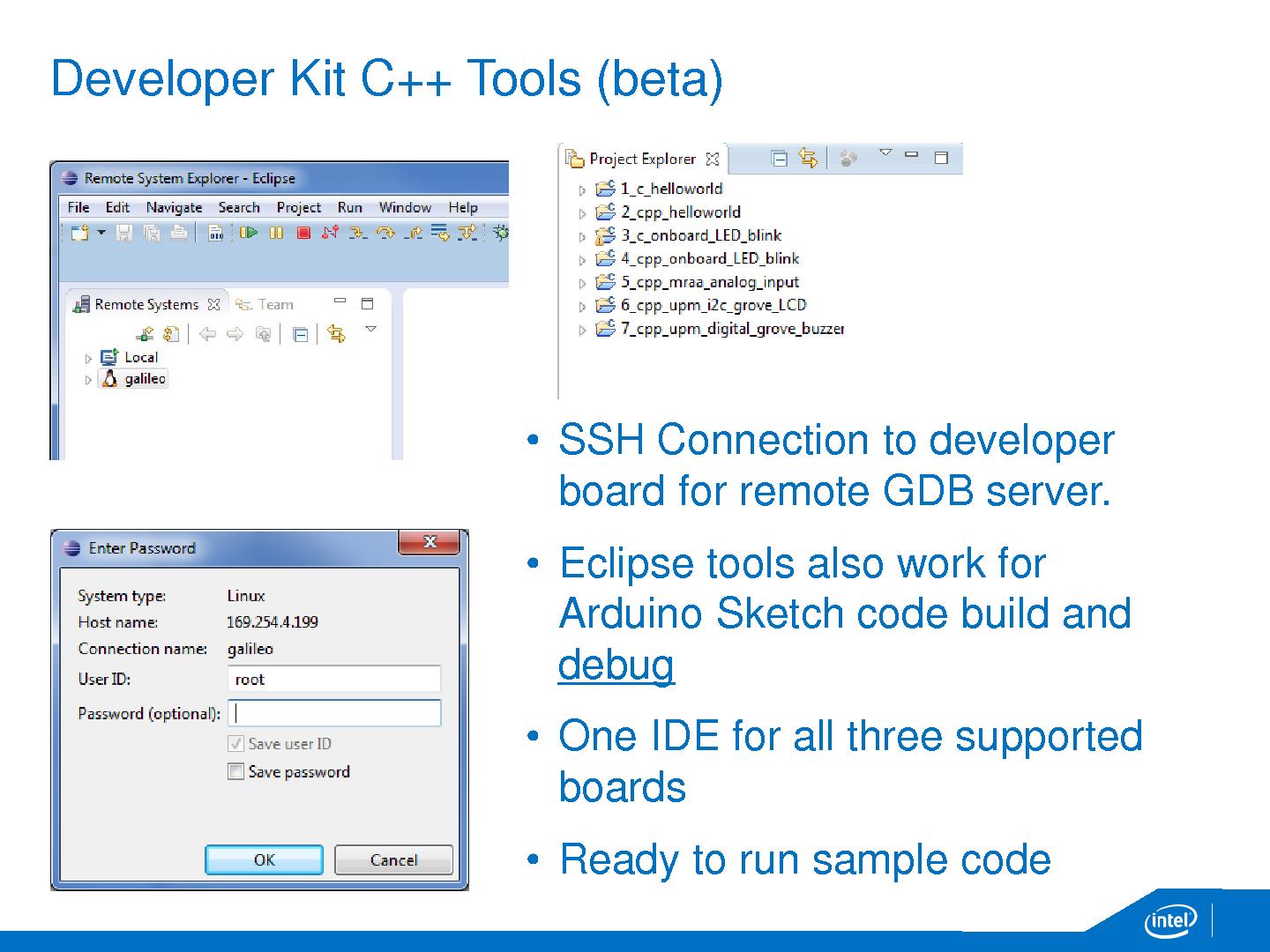Viewport: 1270px width, 952px height.
Task: Expand the 4_cpp_onboard_LED_blink project
Action: [582, 260]
